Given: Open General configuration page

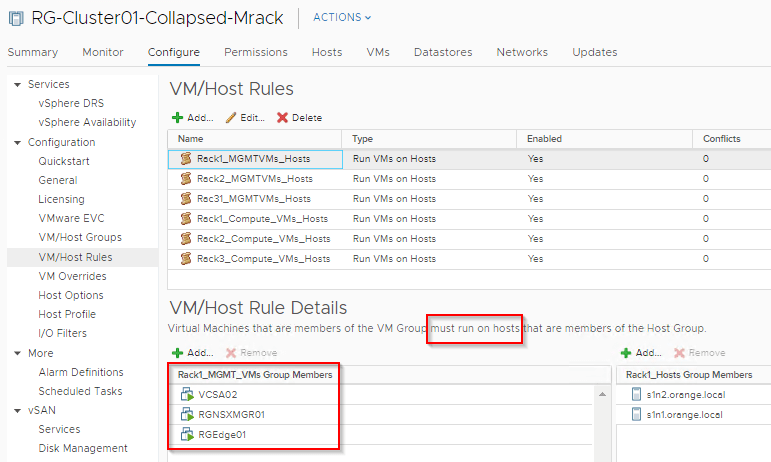Looking at the screenshot, I should tap(58, 180).
